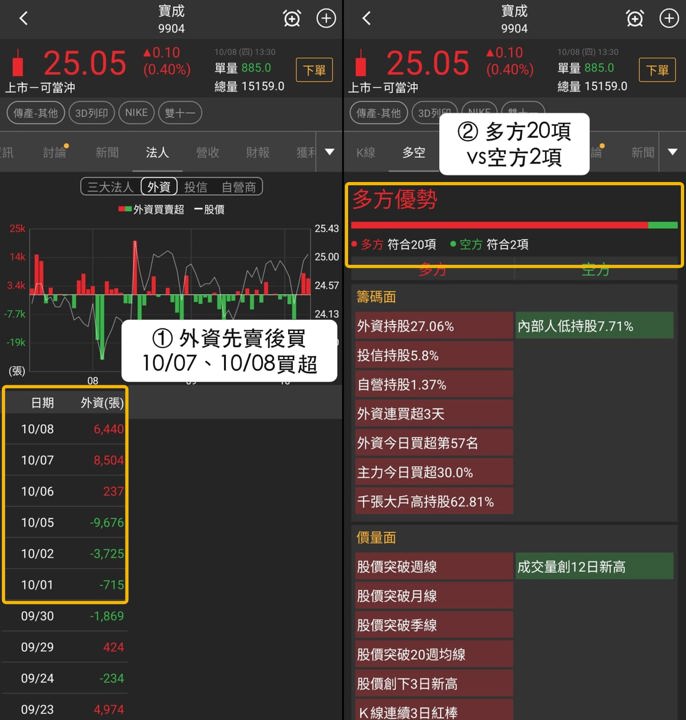Image resolution: width=686 pixels, height=720 pixels.
Task: Open 傳產-其他 tag in left panel
Action: coord(35,113)
